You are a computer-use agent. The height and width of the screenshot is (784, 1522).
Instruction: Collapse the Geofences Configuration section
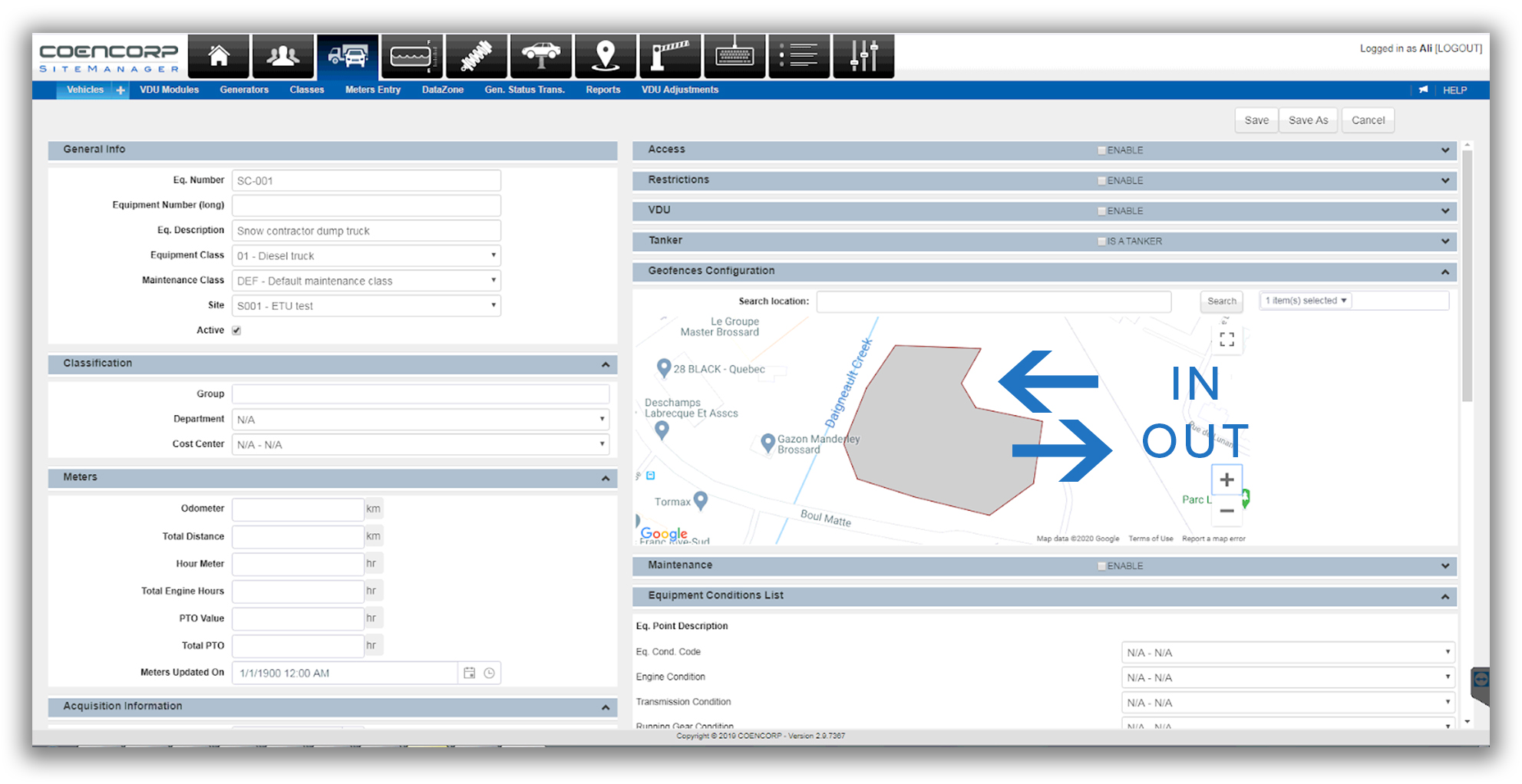(x=1445, y=272)
